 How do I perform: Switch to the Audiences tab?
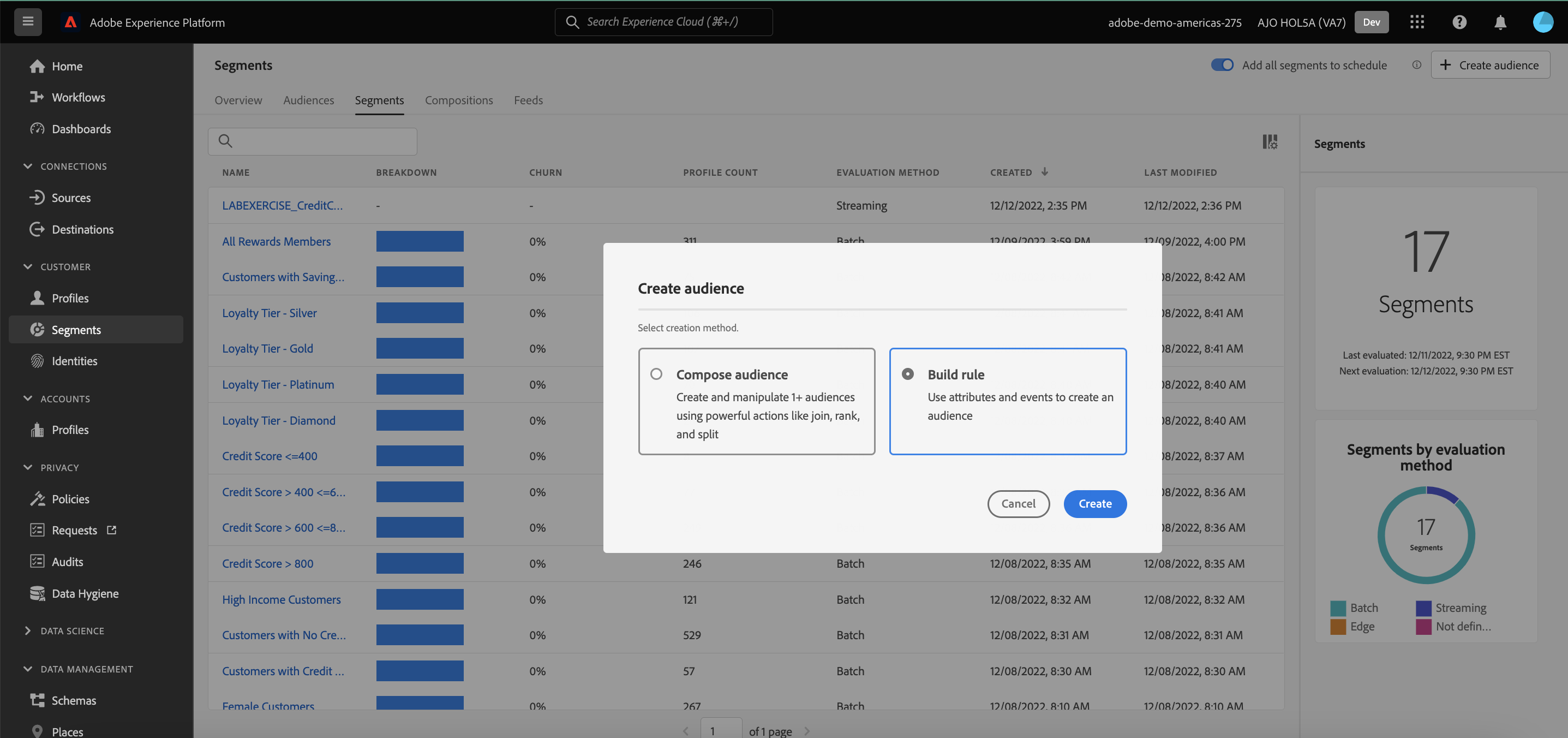coord(308,100)
